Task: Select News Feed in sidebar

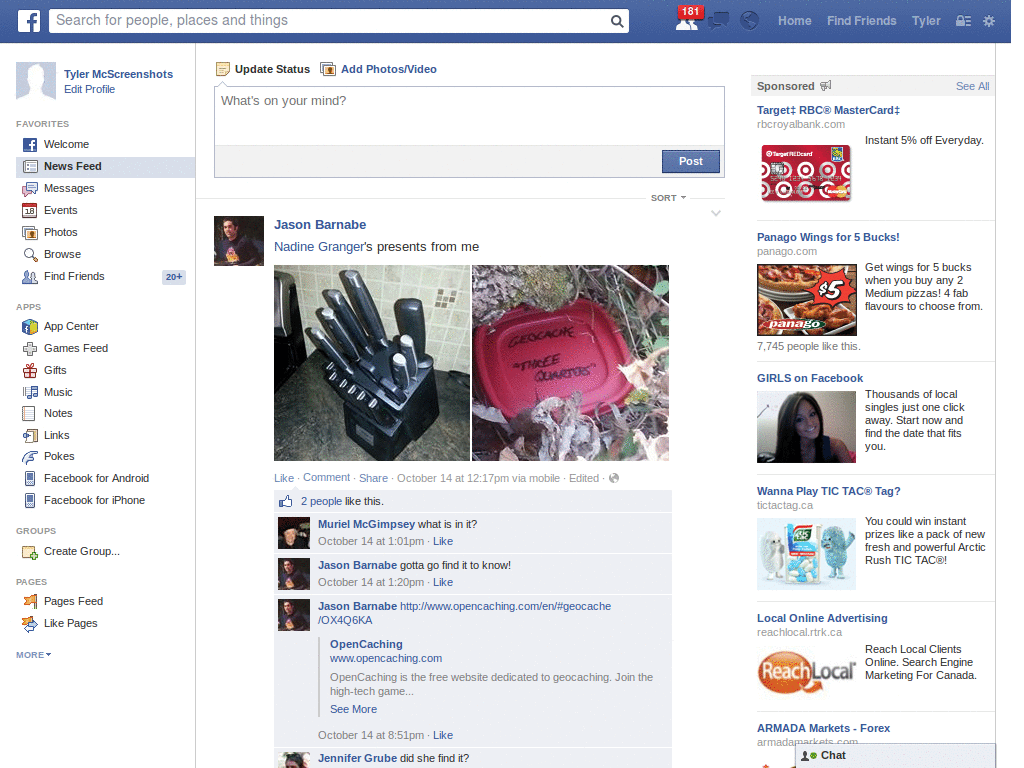Action: coord(105,167)
